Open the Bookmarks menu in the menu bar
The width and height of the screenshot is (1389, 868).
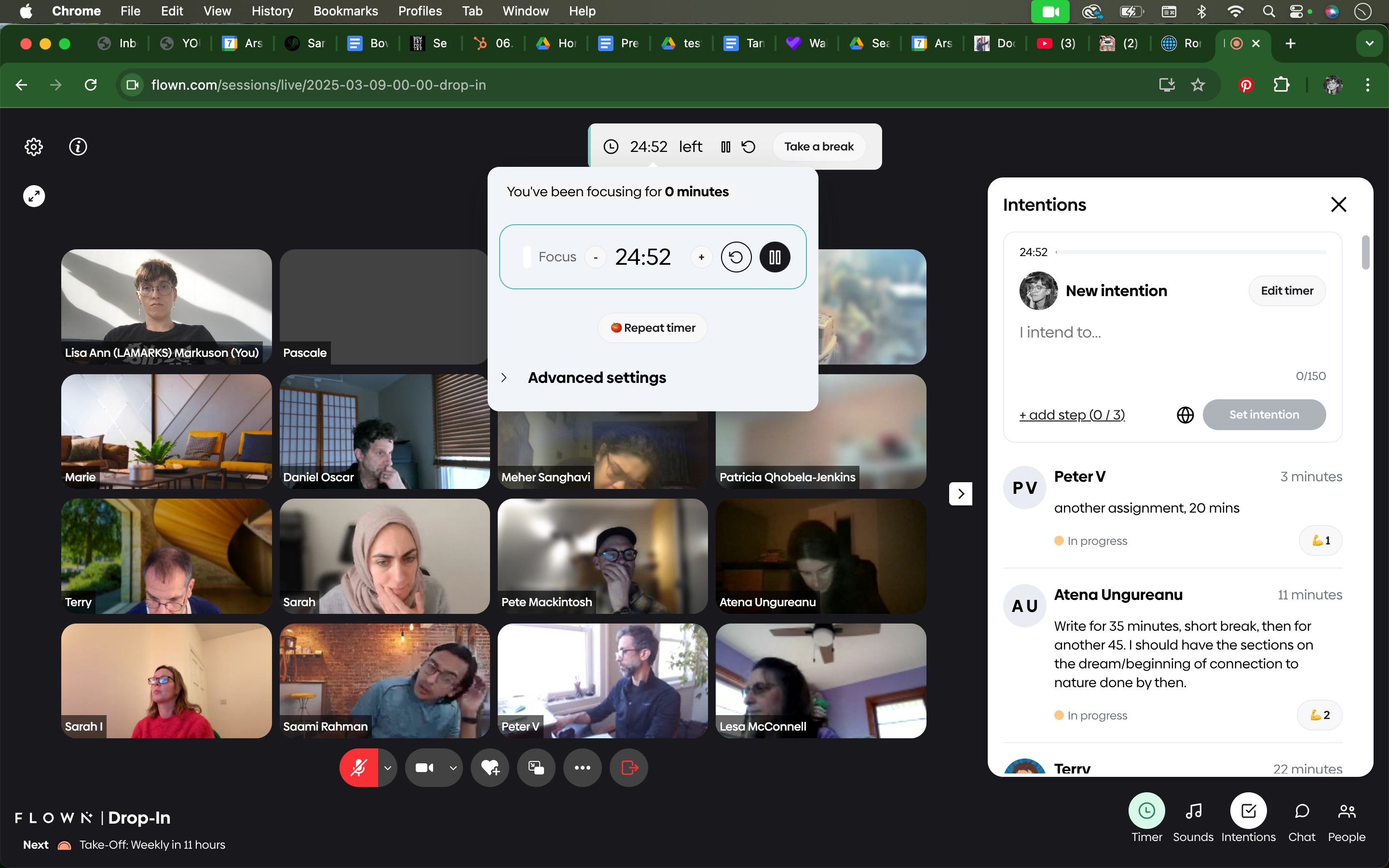345,11
